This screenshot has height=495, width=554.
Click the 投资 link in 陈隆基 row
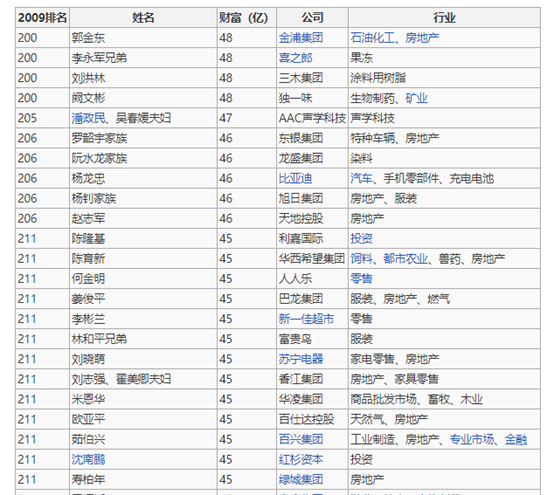click(361, 238)
